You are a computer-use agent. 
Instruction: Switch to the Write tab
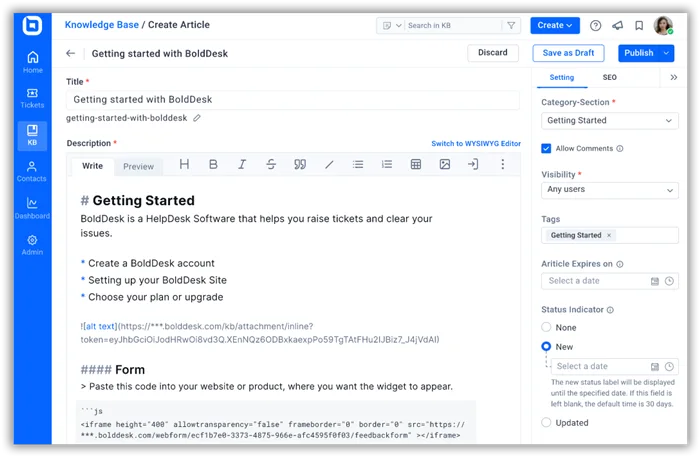coord(92,166)
